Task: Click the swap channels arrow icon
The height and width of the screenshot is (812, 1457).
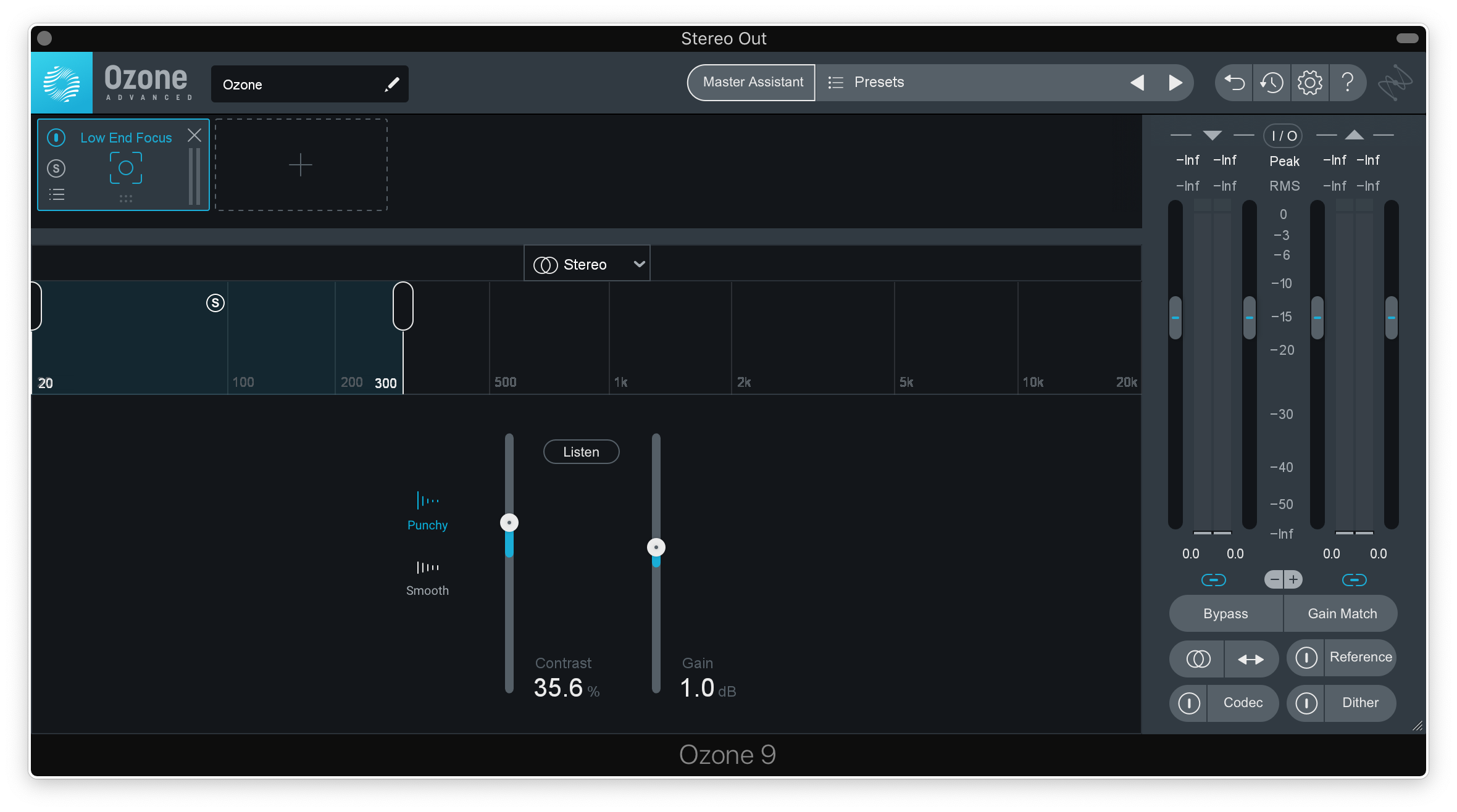Action: tap(1251, 659)
